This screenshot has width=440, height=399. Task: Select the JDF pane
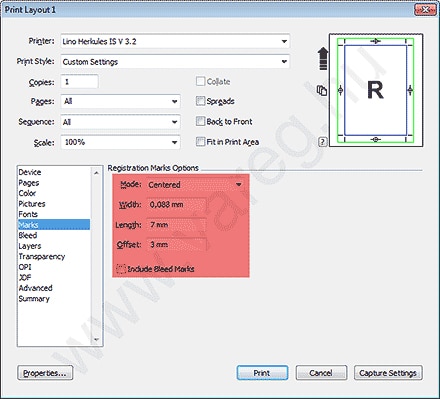54,277
